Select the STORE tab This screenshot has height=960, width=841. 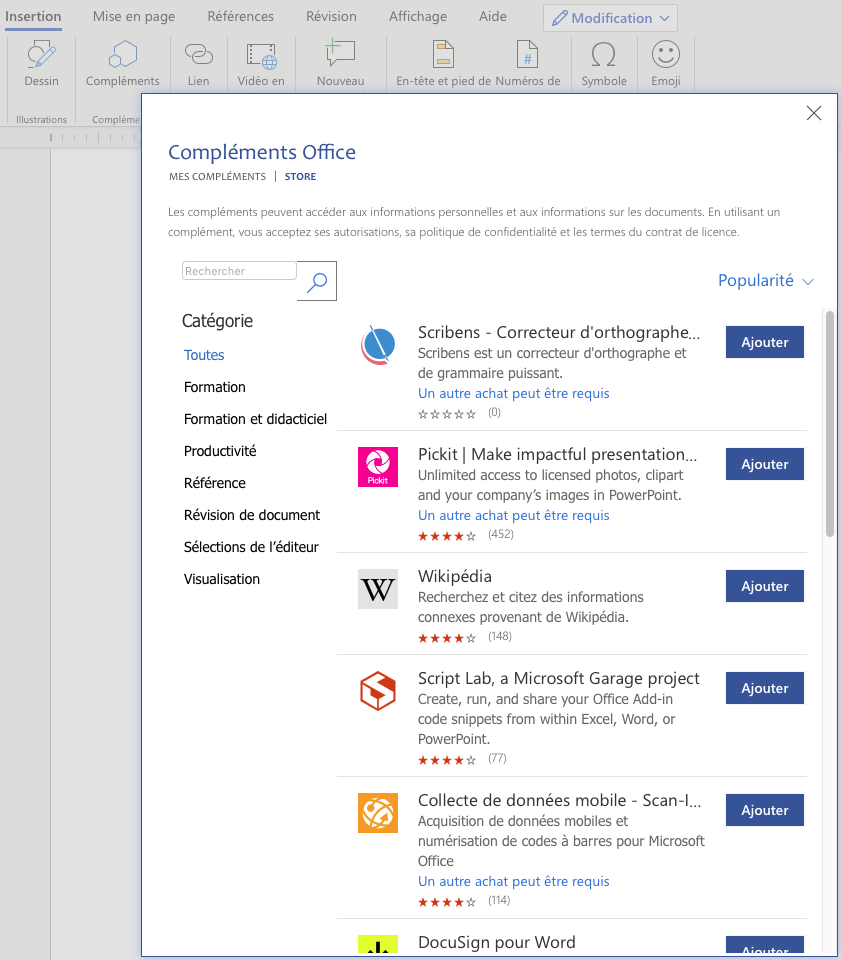301,176
